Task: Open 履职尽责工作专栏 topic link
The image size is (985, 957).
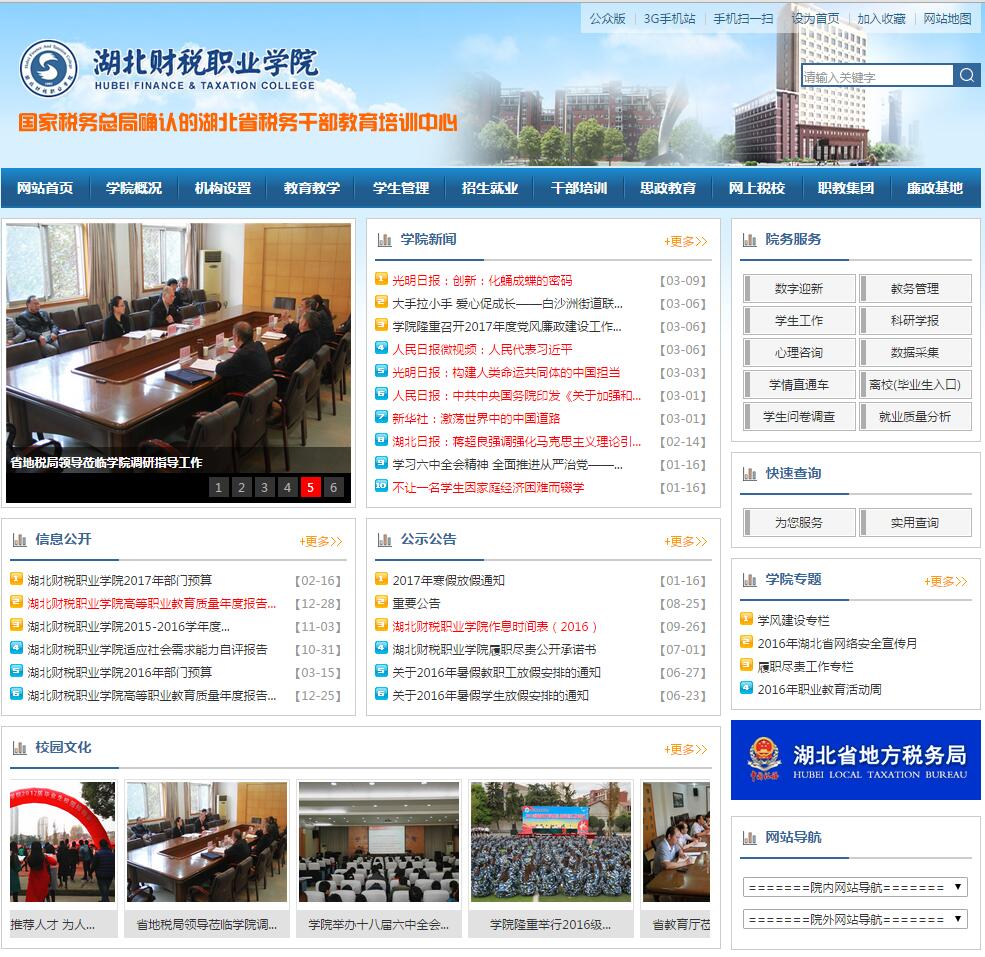Action: coord(805,667)
